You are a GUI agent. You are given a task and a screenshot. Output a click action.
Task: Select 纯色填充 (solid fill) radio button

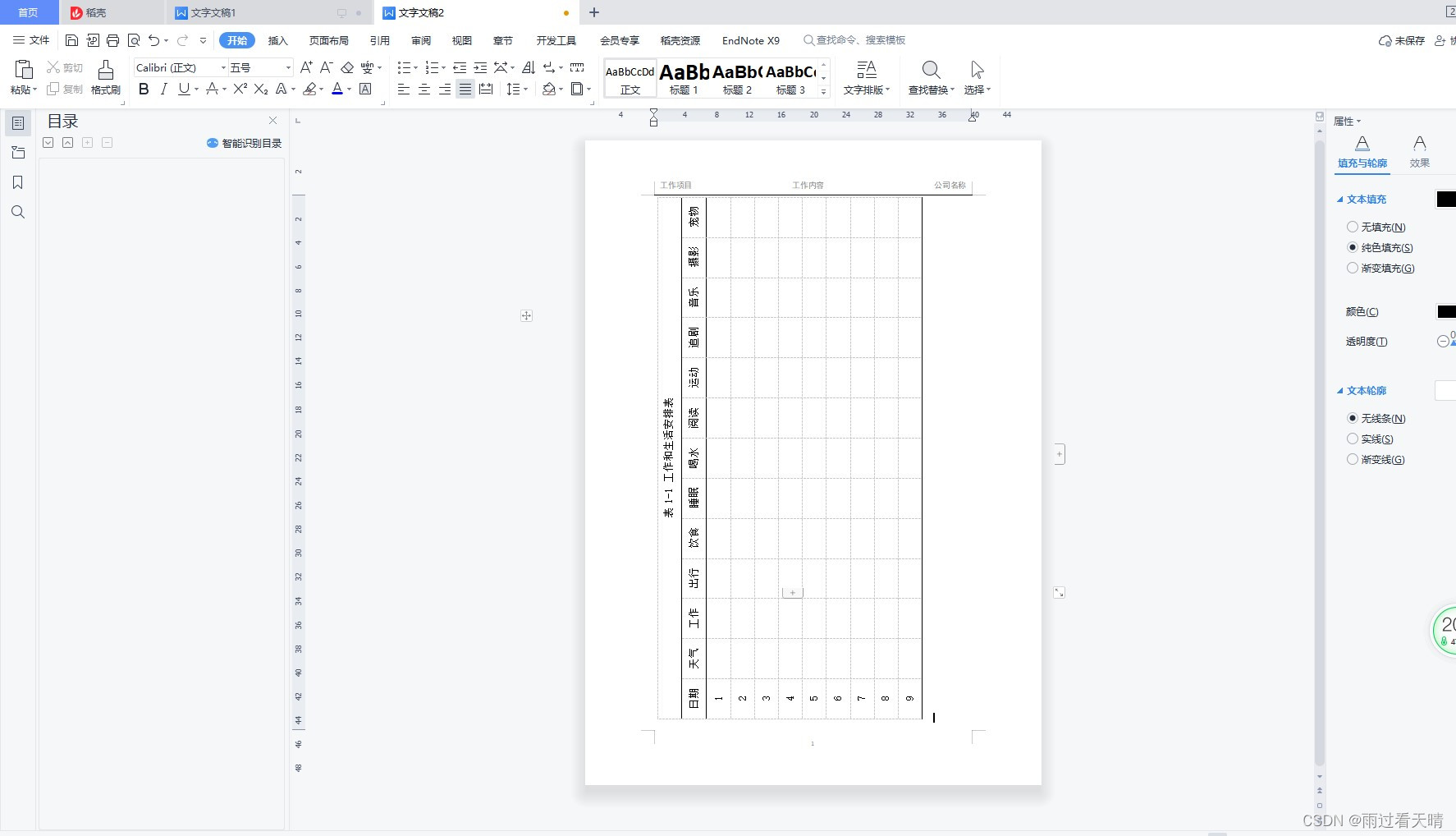click(x=1353, y=247)
